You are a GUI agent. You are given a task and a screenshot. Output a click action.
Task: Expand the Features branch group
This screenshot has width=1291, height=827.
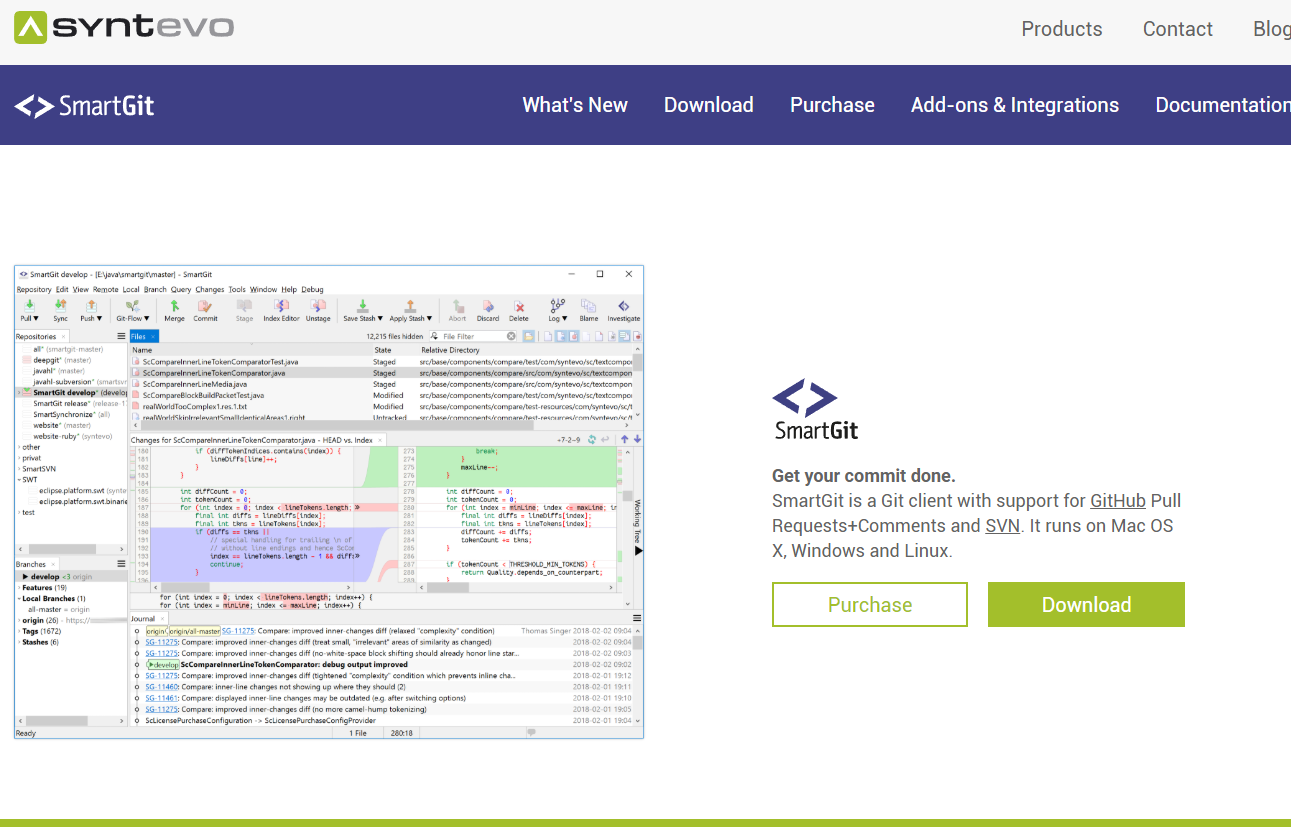coord(18,588)
